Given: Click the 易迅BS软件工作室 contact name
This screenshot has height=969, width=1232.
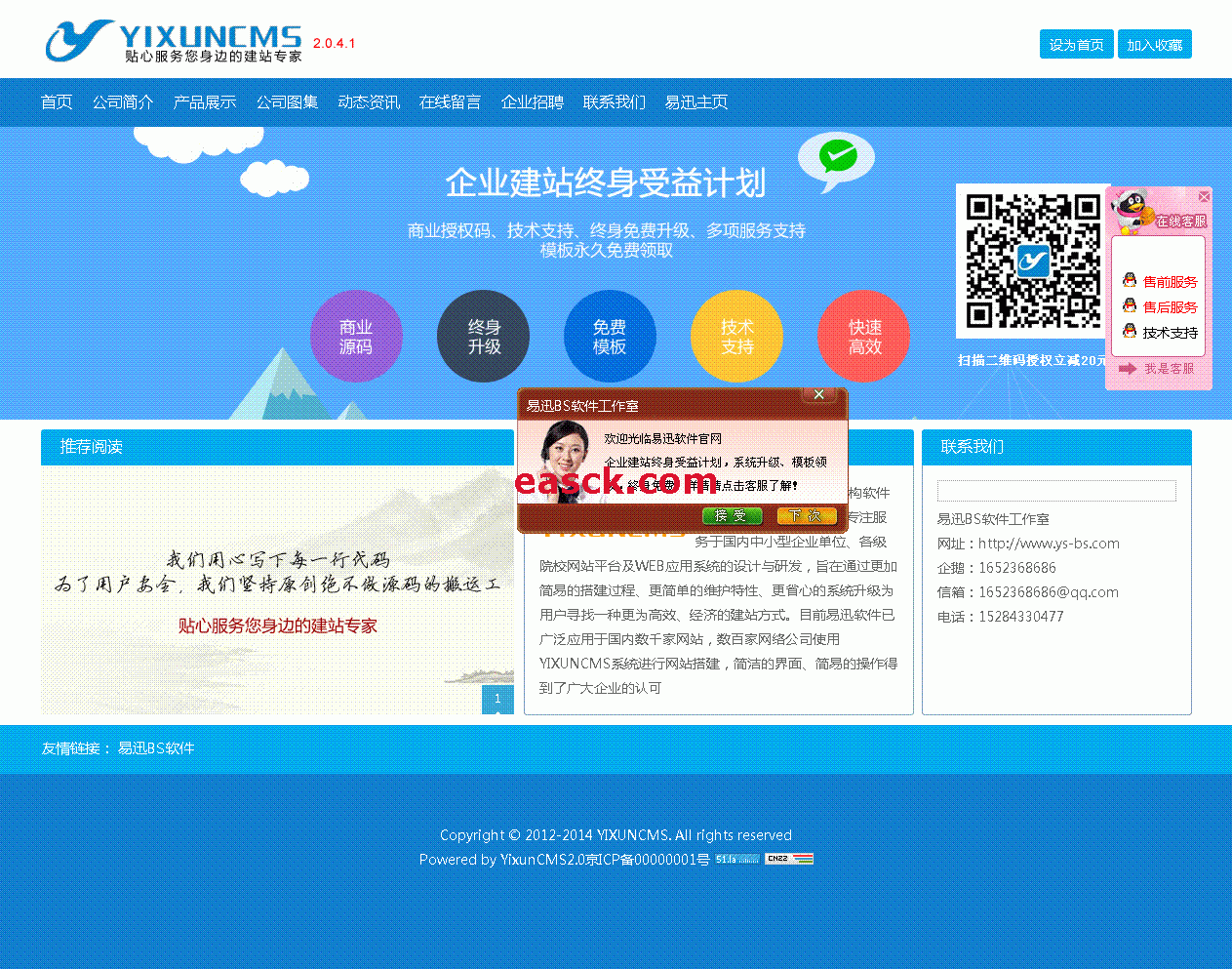Looking at the screenshot, I should coord(993,519).
